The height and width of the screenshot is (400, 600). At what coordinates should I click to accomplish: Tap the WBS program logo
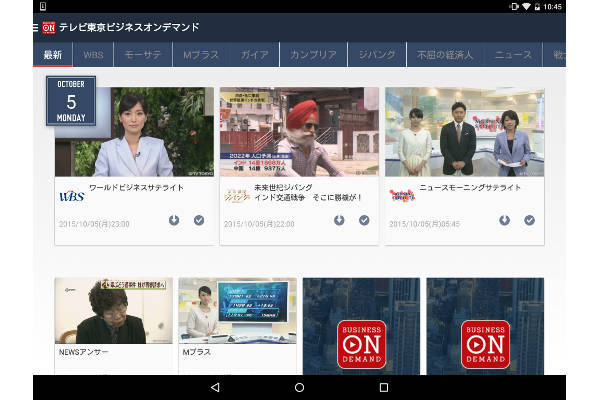72,196
